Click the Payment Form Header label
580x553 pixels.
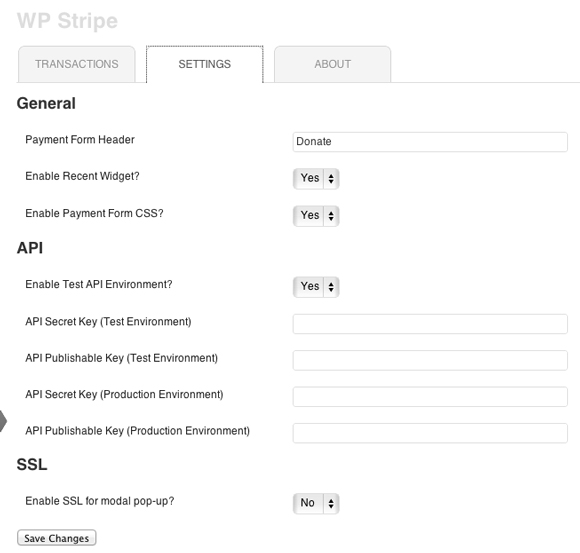[80, 140]
